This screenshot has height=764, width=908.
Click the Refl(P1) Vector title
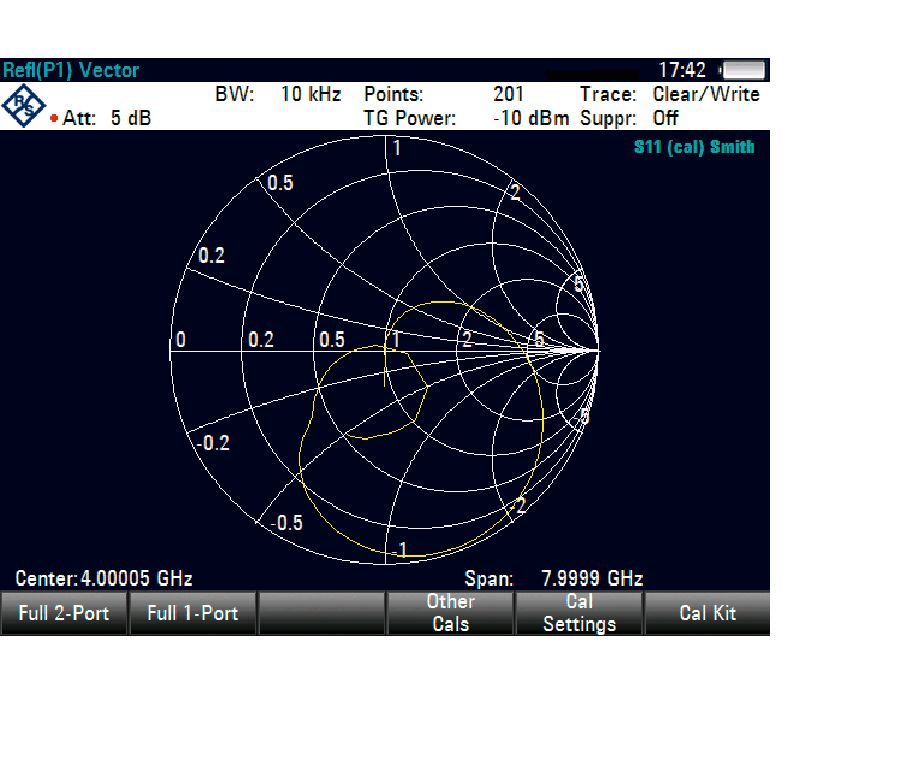tap(71, 71)
